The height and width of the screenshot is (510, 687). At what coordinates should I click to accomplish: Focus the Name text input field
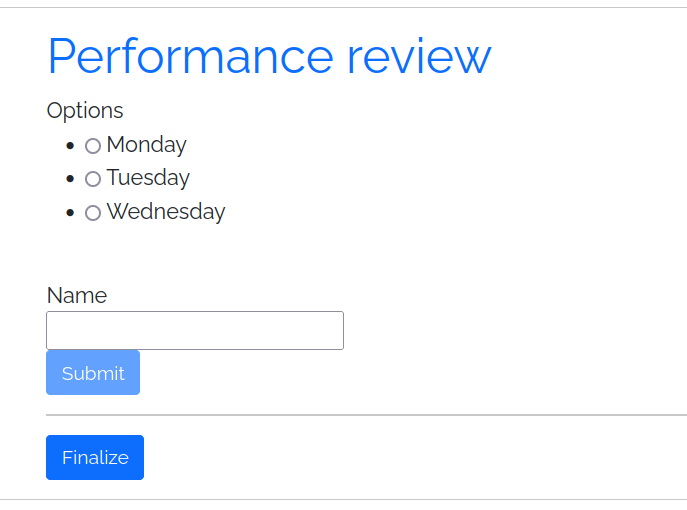click(195, 330)
